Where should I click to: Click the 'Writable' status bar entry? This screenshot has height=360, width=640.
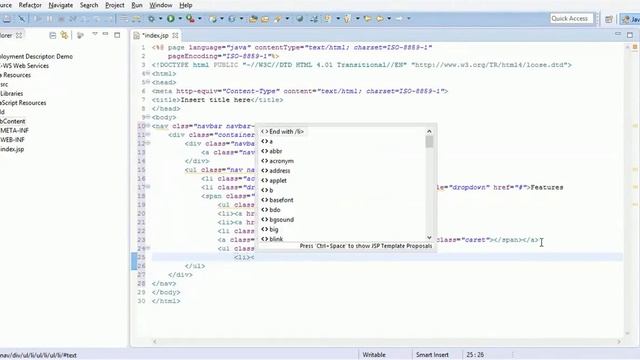[374, 355]
